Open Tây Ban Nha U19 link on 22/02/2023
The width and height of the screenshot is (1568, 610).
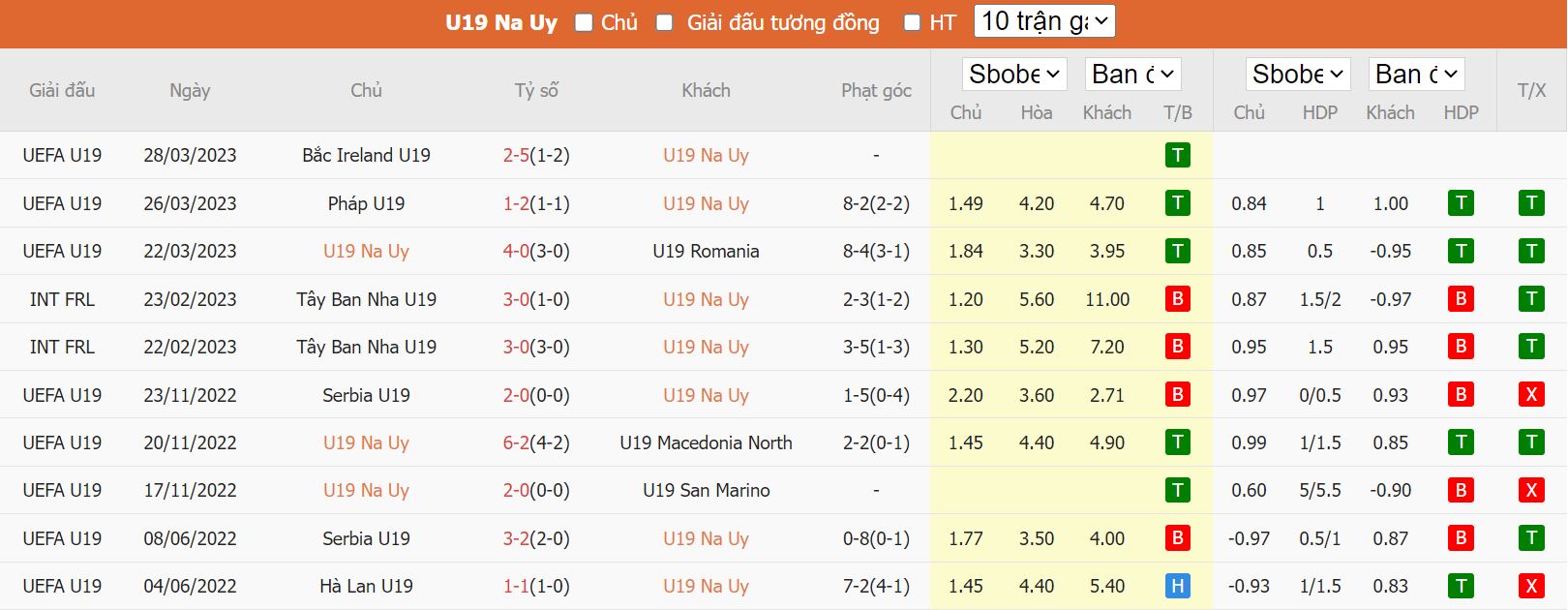point(366,347)
